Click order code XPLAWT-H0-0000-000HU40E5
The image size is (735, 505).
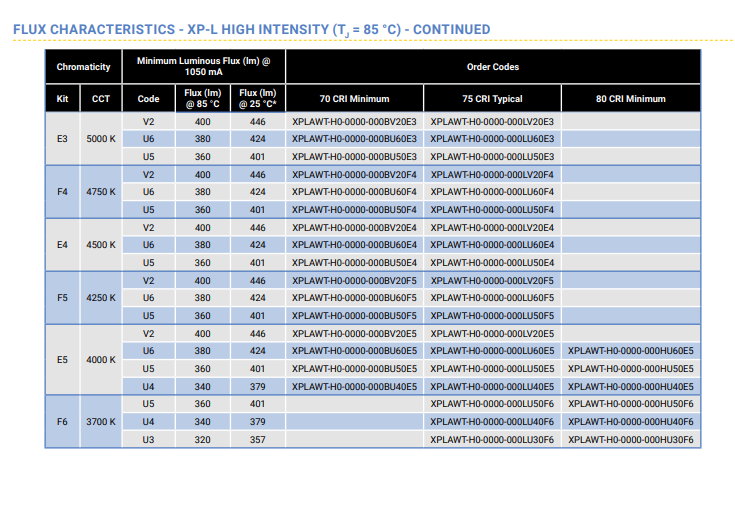pyautogui.click(x=631, y=387)
